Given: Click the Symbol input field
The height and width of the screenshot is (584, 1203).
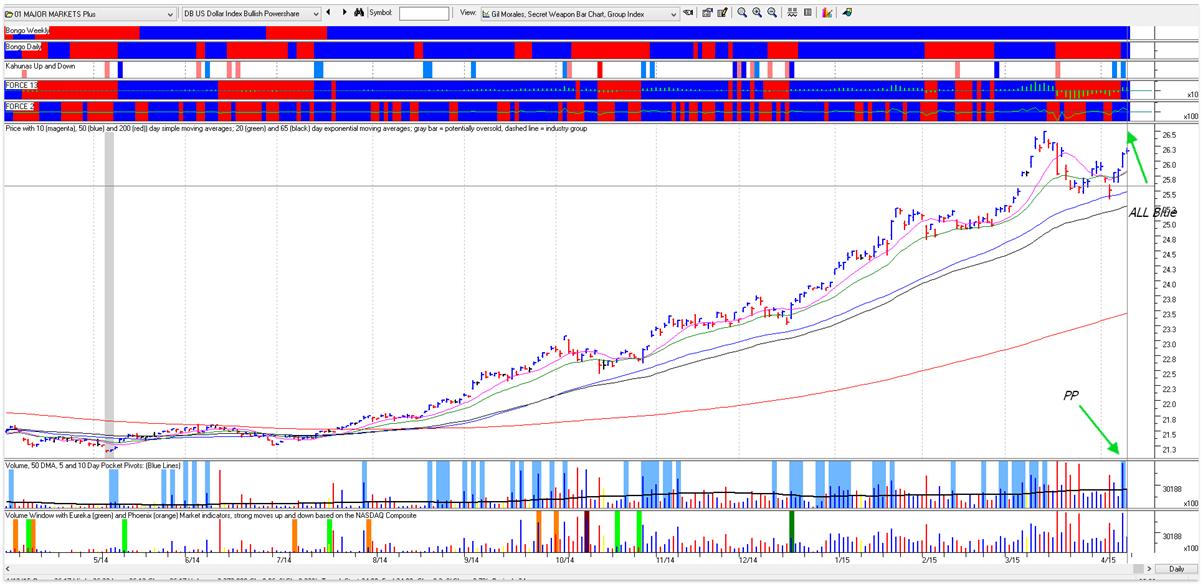Looking at the screenshot, I should [424, 14].
